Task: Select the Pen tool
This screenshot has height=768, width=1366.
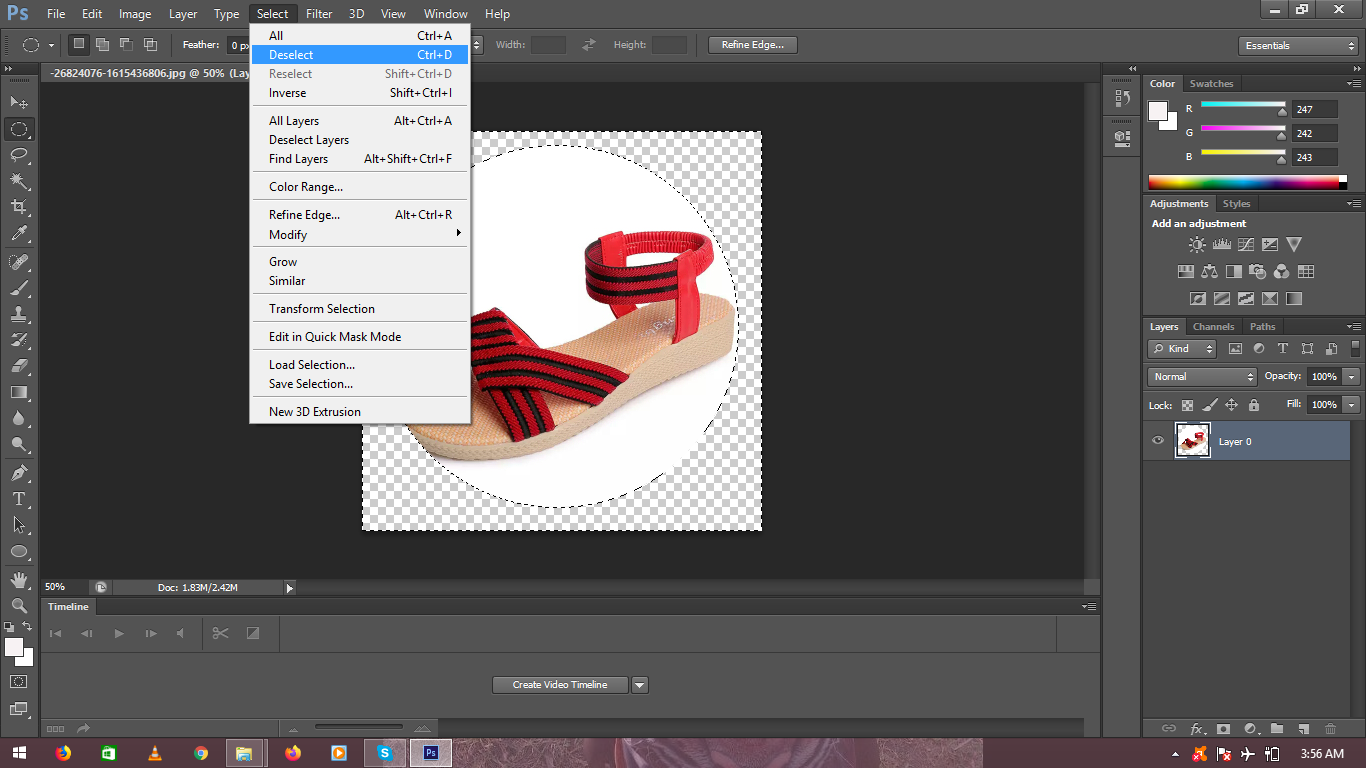Action: [19, 472]
